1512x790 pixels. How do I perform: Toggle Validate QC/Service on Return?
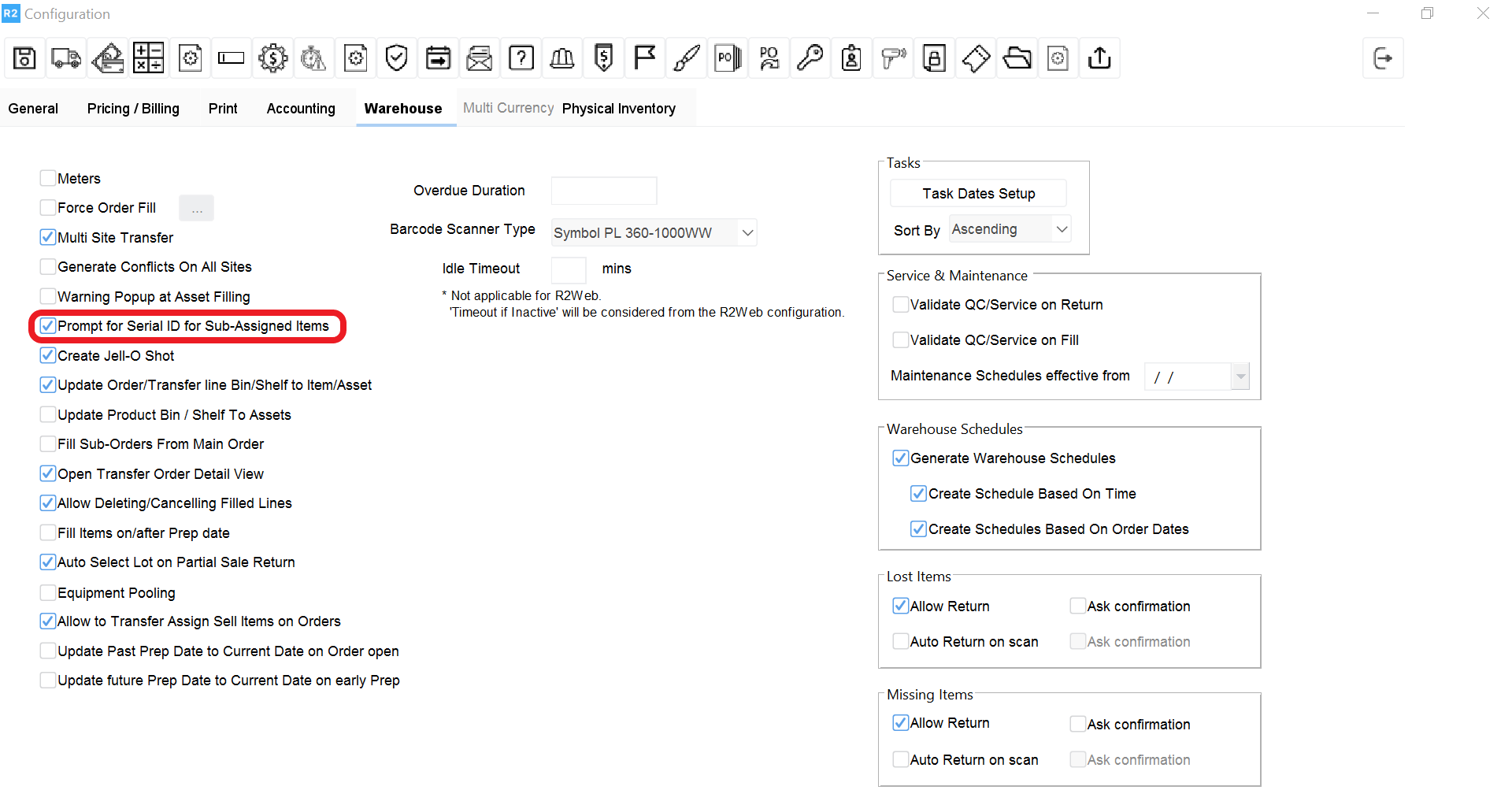(900, 305)
